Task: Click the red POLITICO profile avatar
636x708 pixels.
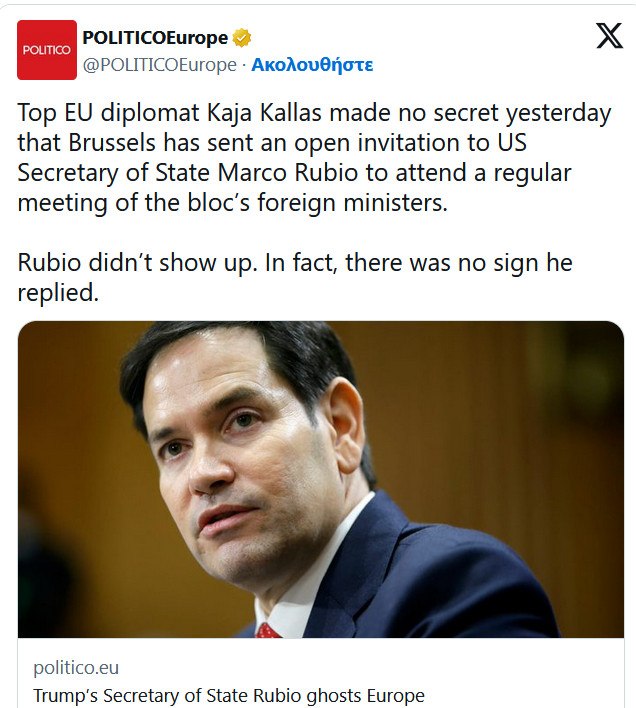Action: pos(47,50)
